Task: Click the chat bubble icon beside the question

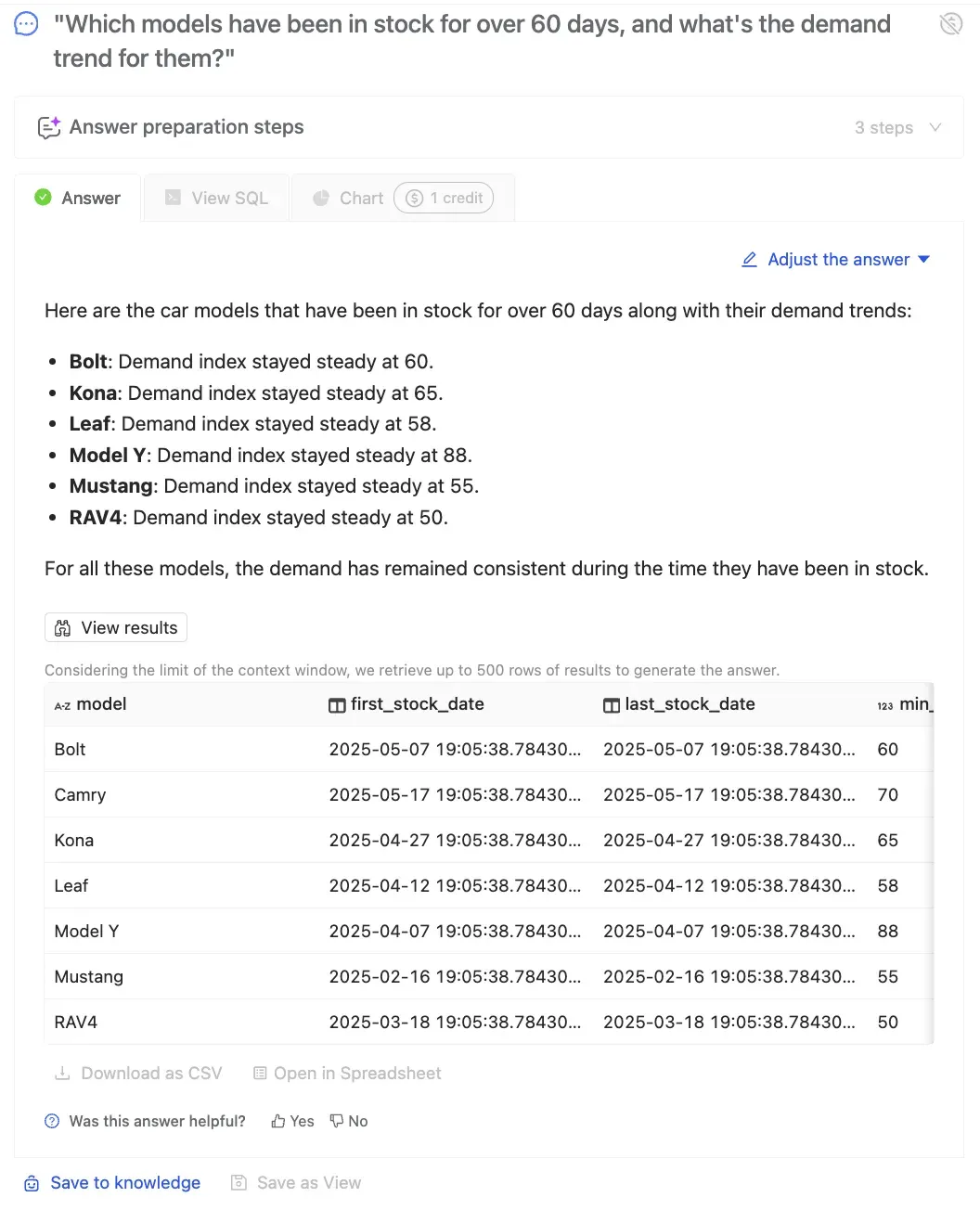Action: (x=27, y=24)
